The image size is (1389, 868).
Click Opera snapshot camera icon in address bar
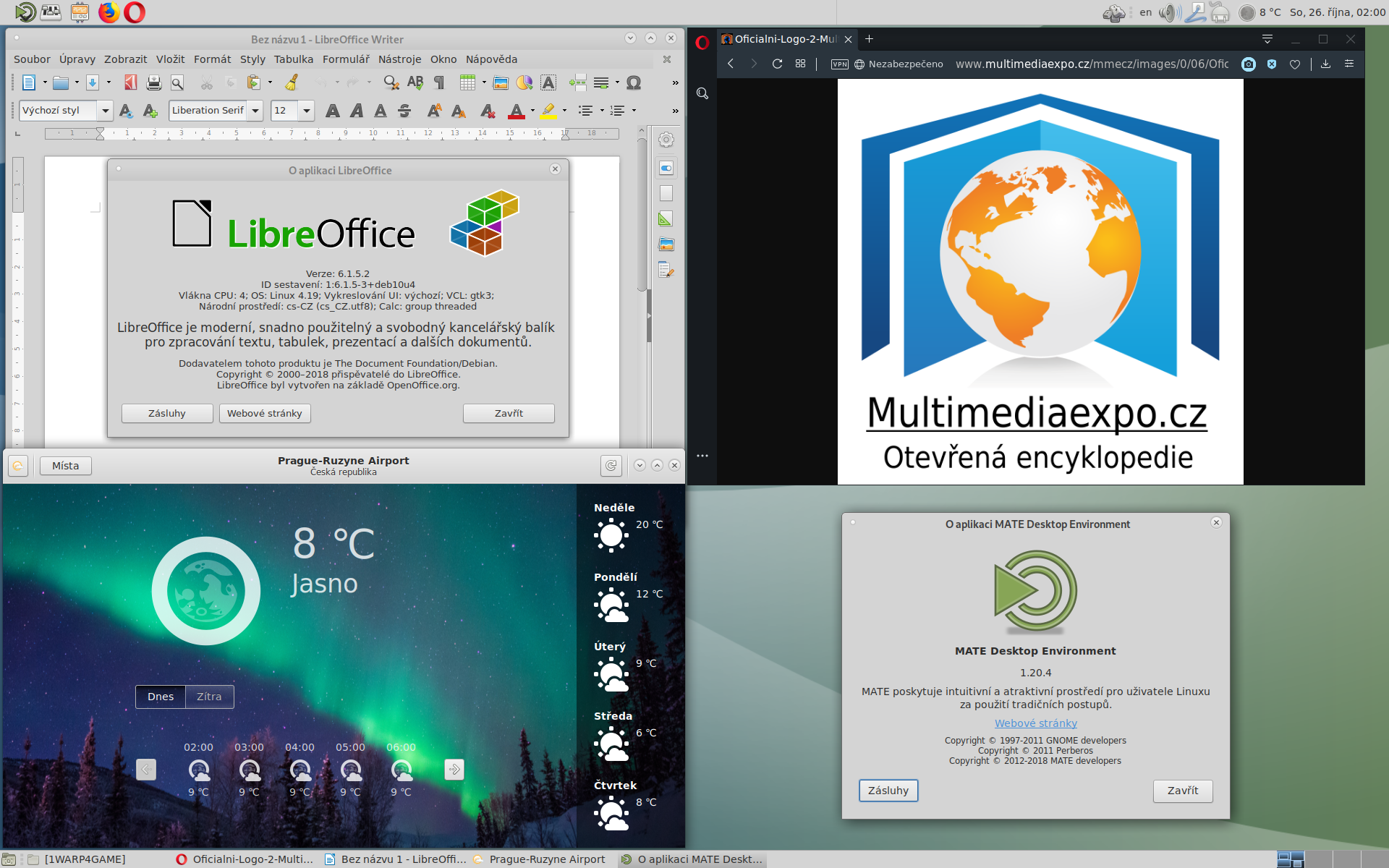coord(1248,64)
